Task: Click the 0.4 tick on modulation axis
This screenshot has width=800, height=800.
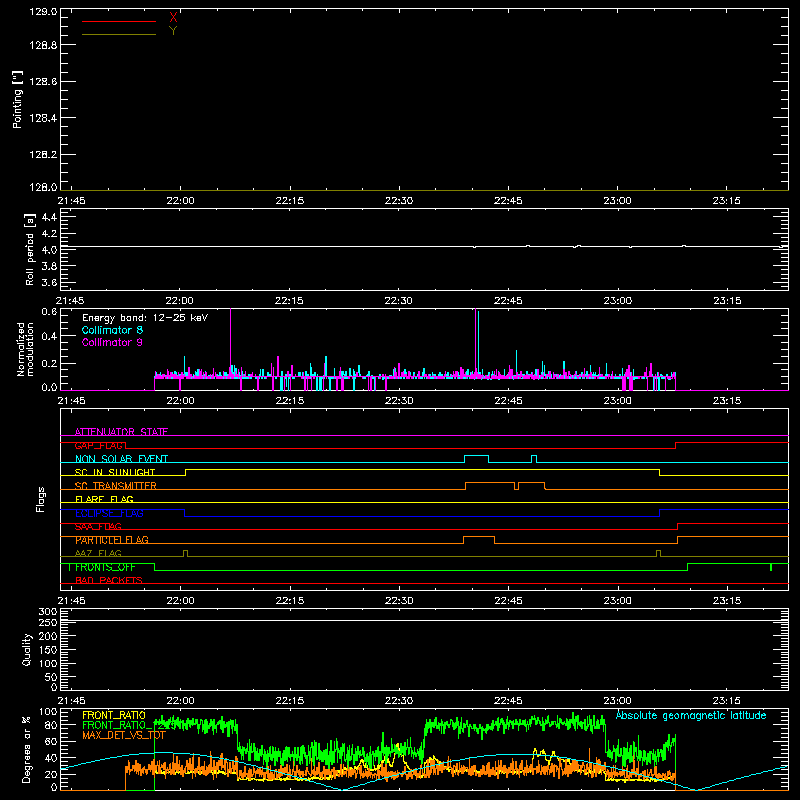Action: [49, 336]
